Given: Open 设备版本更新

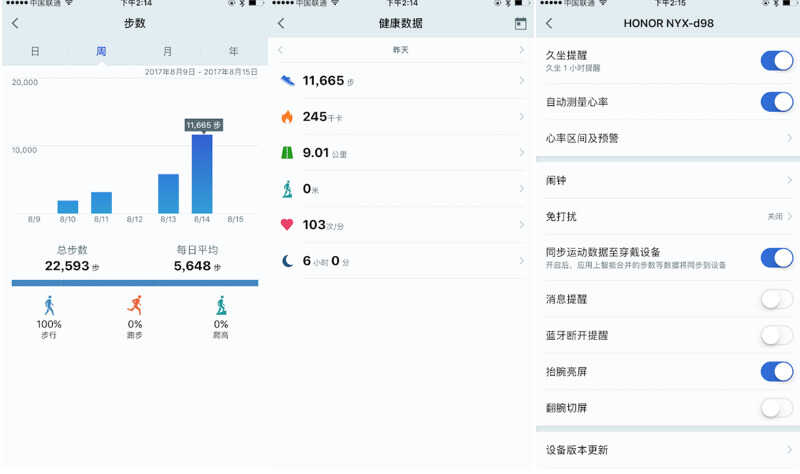Looking at the screenshot, I should (668, 450).
